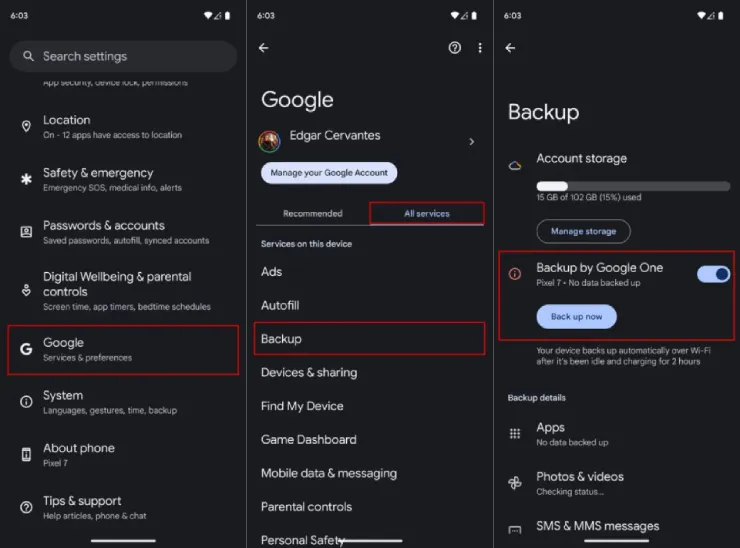740x548 pixels.
Task: Open the three-dot overflow menu
Action: (480, 48)
